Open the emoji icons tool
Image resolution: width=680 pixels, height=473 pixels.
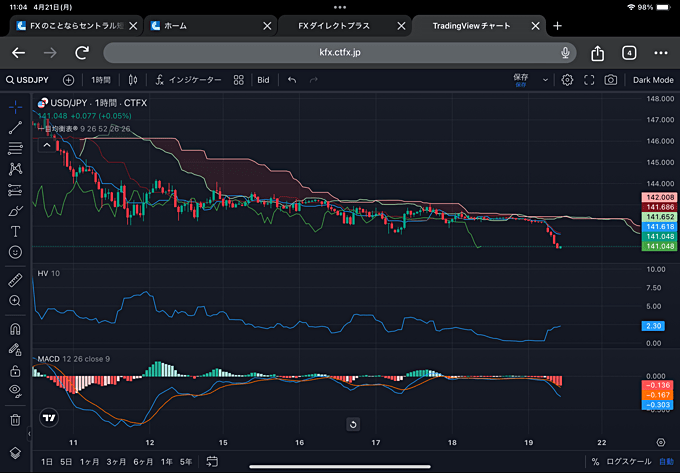15,252
